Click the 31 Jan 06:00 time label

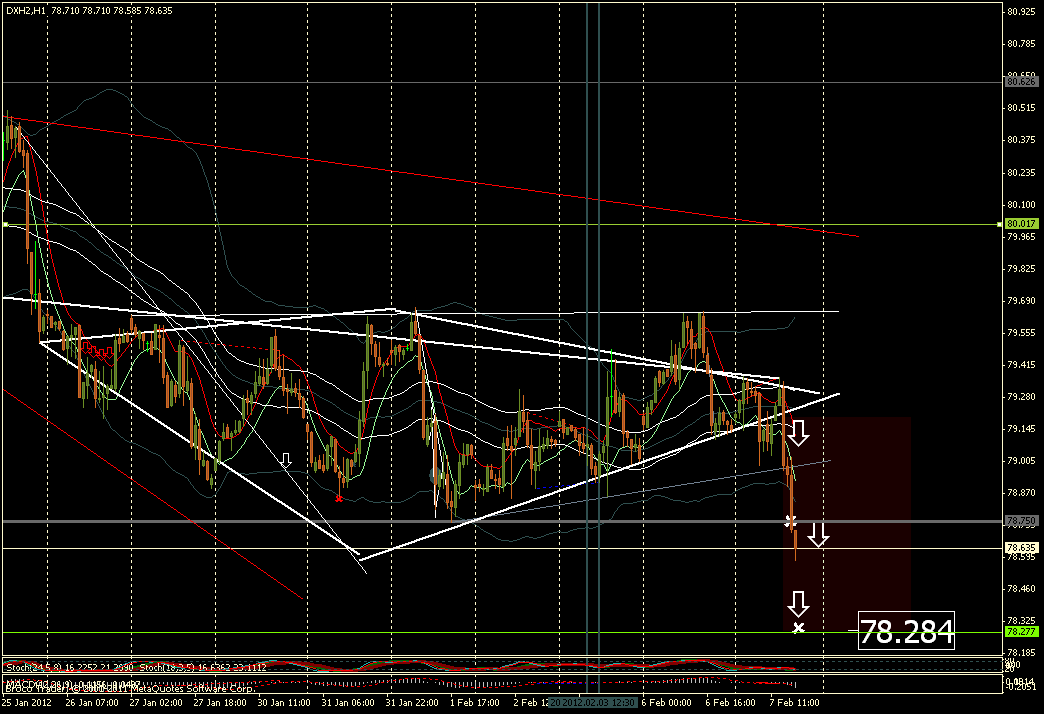tap(348, 703)
